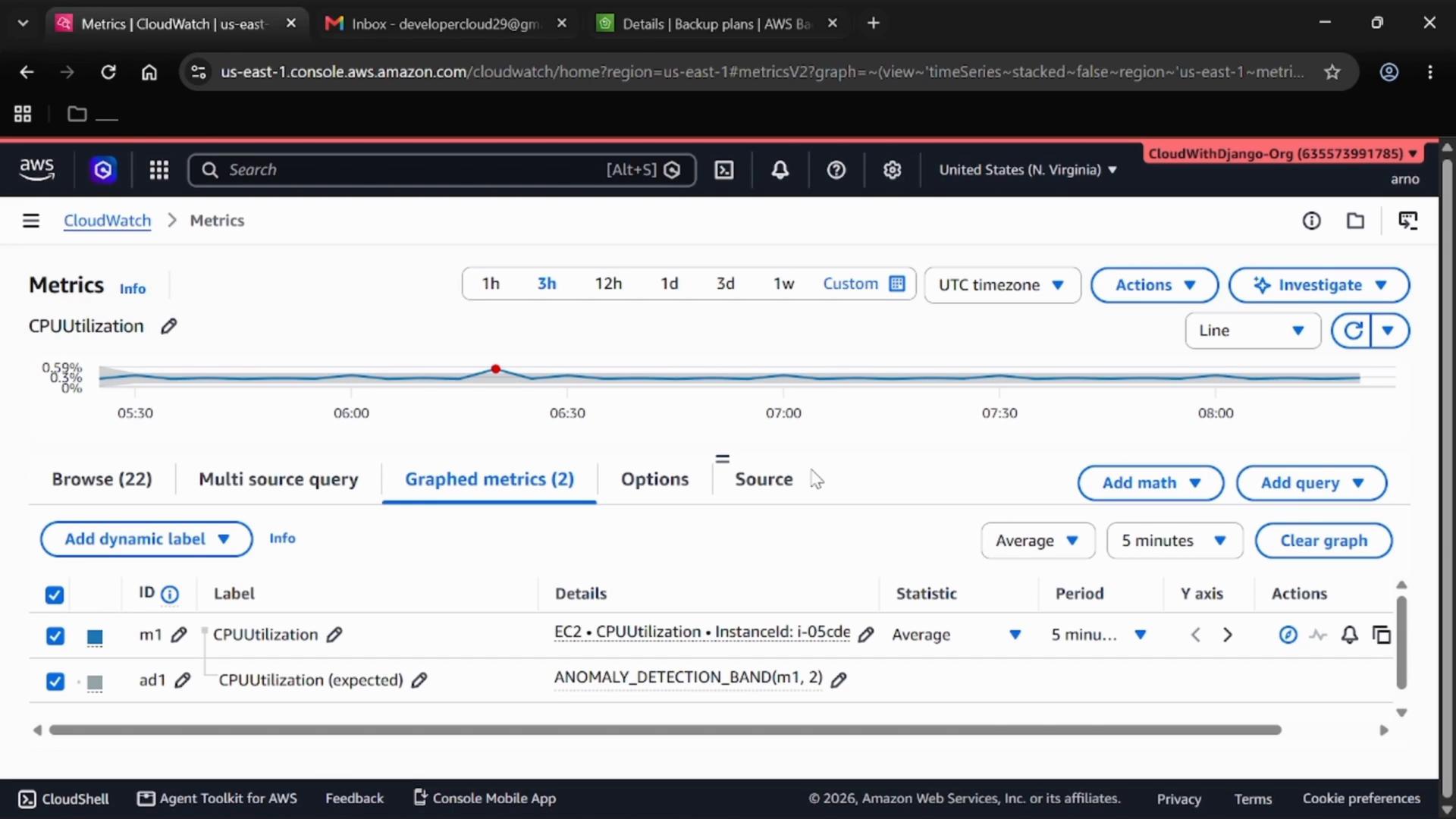Open the notifications bell in AWS header

[780, 170]
